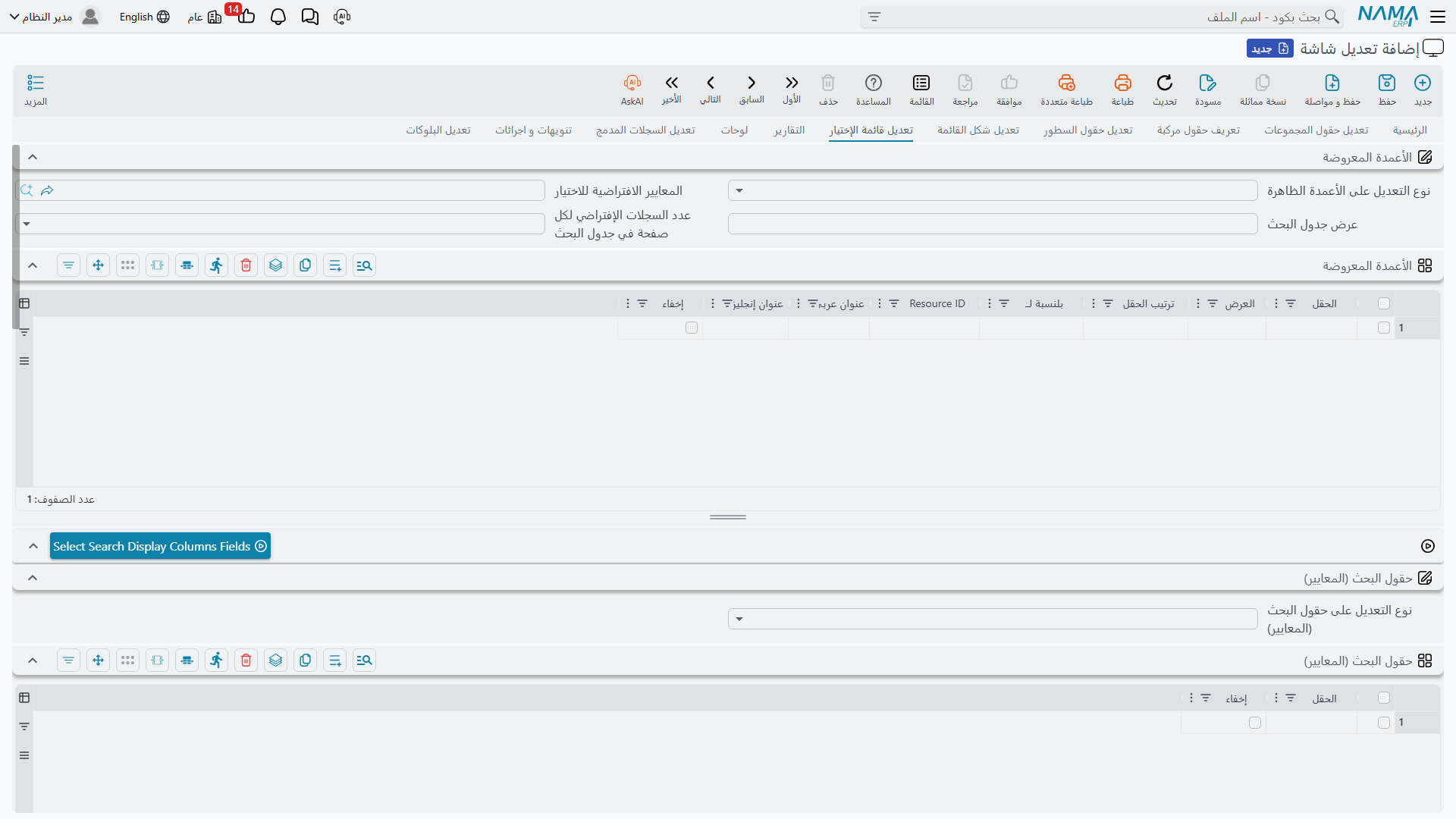Check select-all box in displayed columns grid header
This screenshot has height=819, width=1456.
[x=1384, y=303]
